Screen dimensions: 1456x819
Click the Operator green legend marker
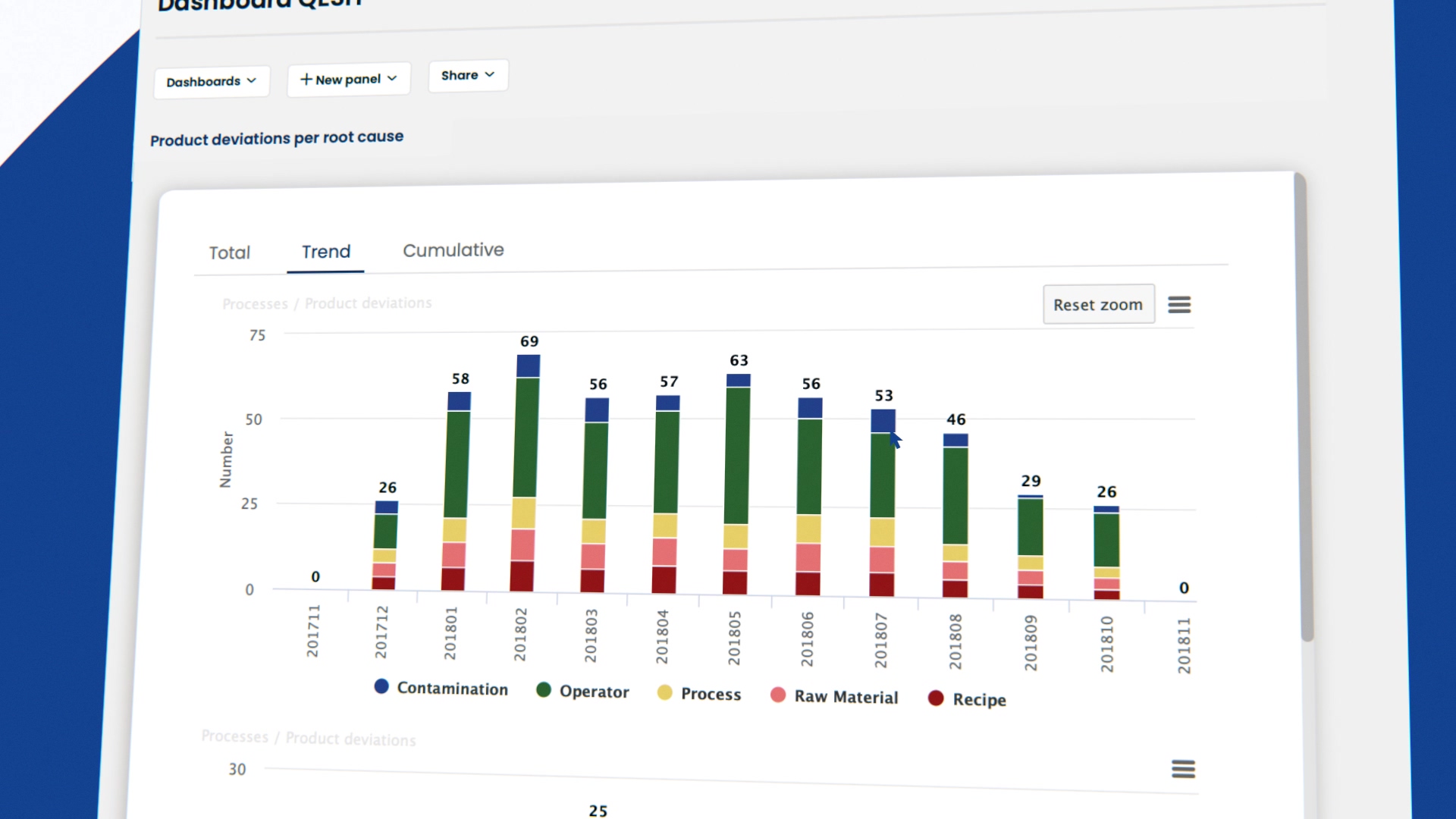[543, 691]
